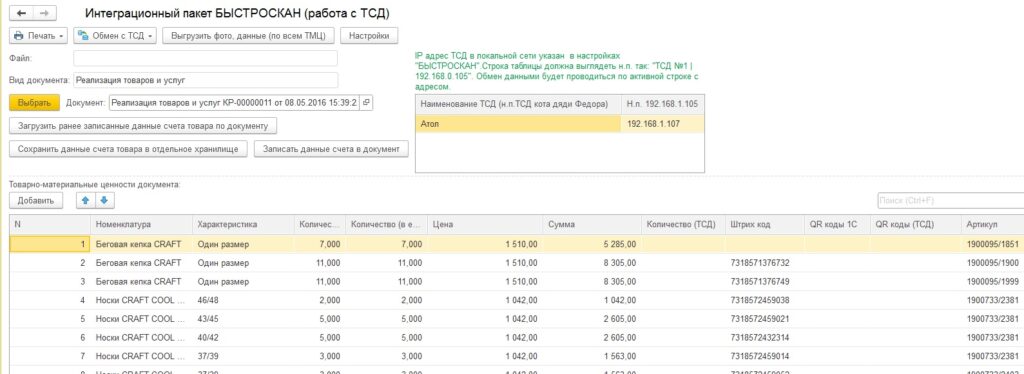Click sum cell 5 285,00
The height and width of the screenshot is (374, 1024).
coord(592,245)
